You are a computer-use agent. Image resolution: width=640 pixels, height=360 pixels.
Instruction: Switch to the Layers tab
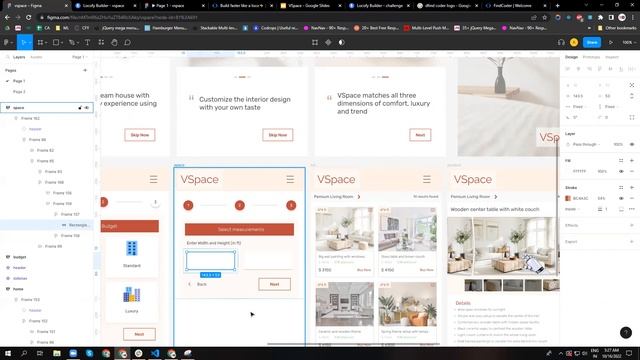(x=19, y=57)
